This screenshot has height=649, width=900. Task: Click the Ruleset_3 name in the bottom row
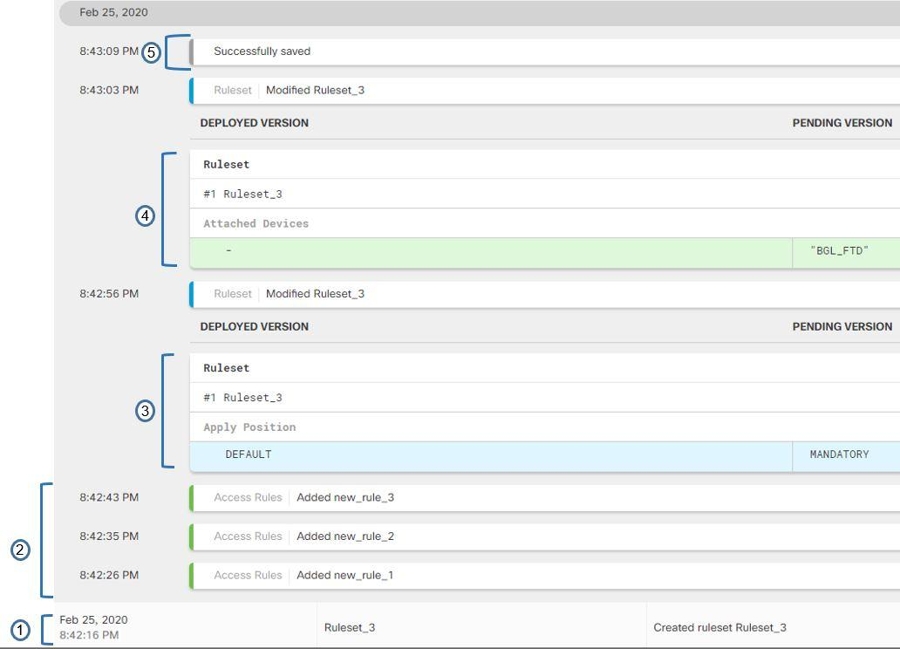point(349,628)
